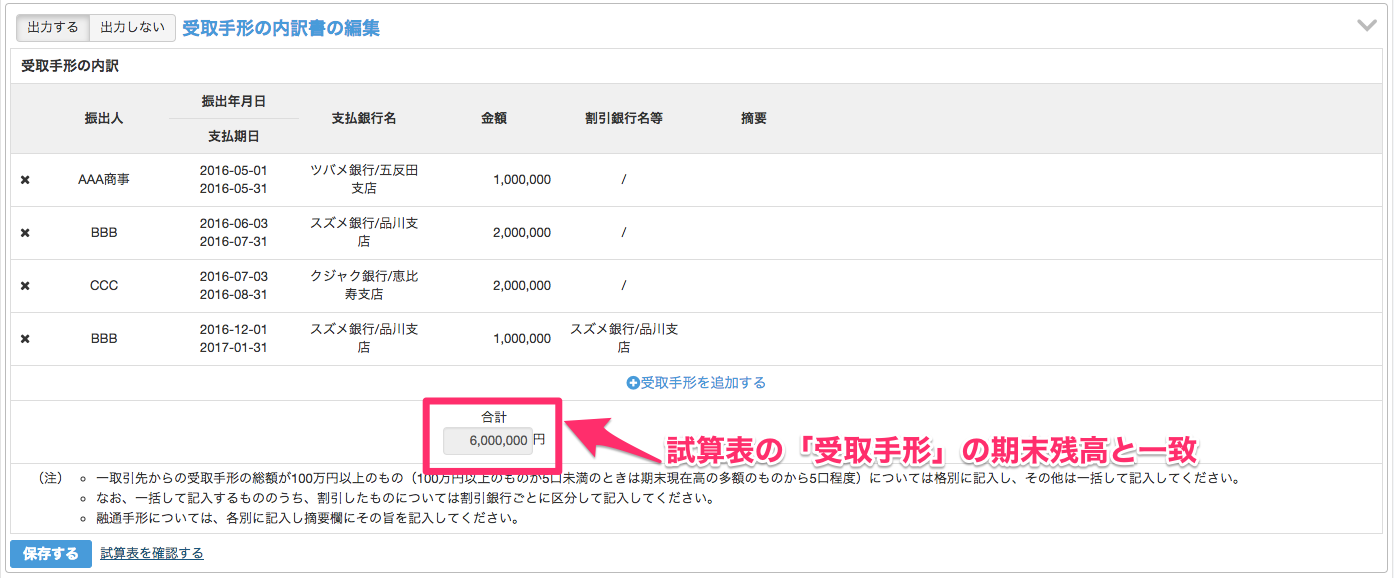The image size is (1394, 578).
Task: Click the payment due date 2017-01-31
Action: (234, 348)
